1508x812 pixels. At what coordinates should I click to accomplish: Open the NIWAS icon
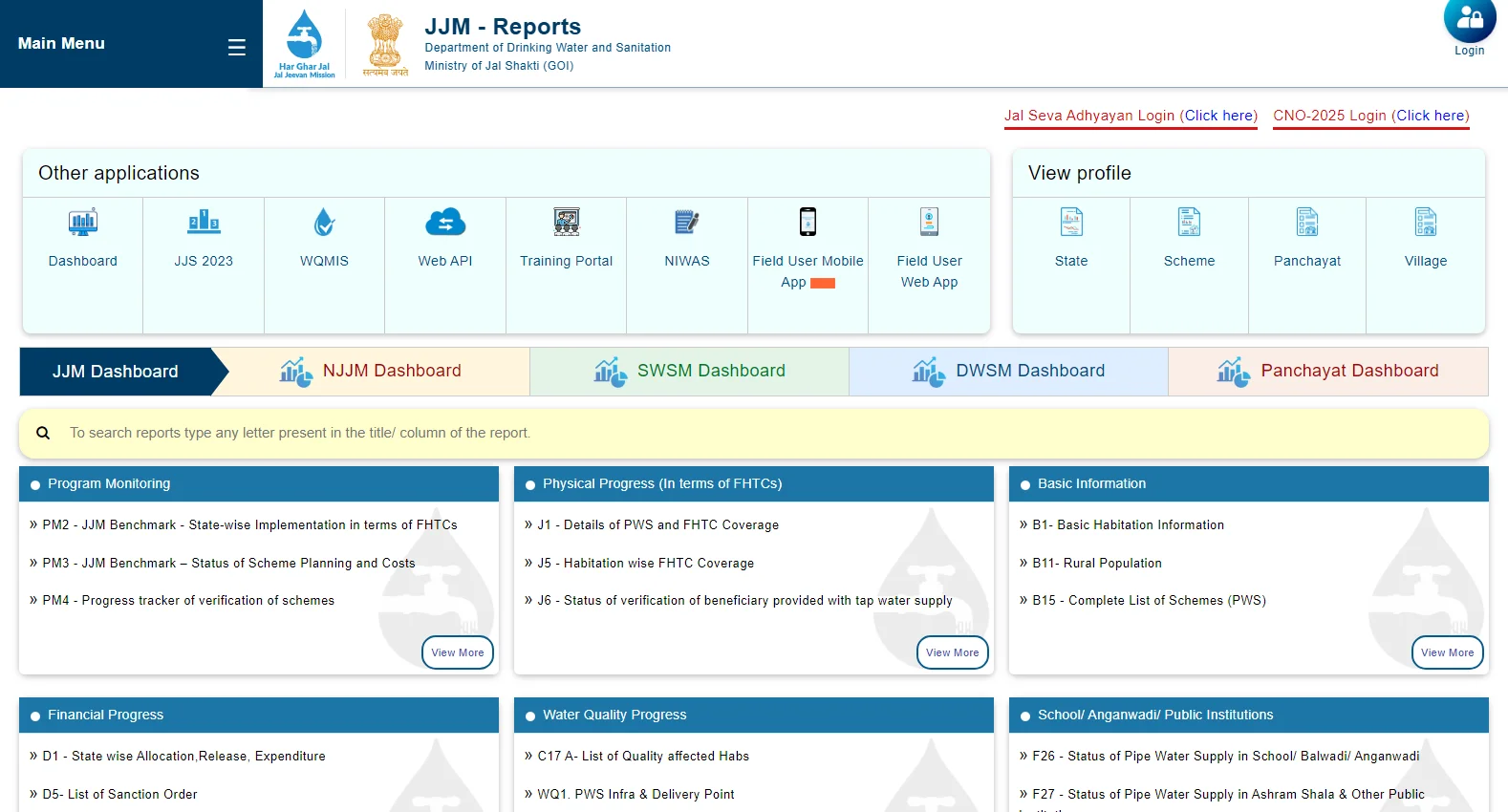click(x=687, y=222)
